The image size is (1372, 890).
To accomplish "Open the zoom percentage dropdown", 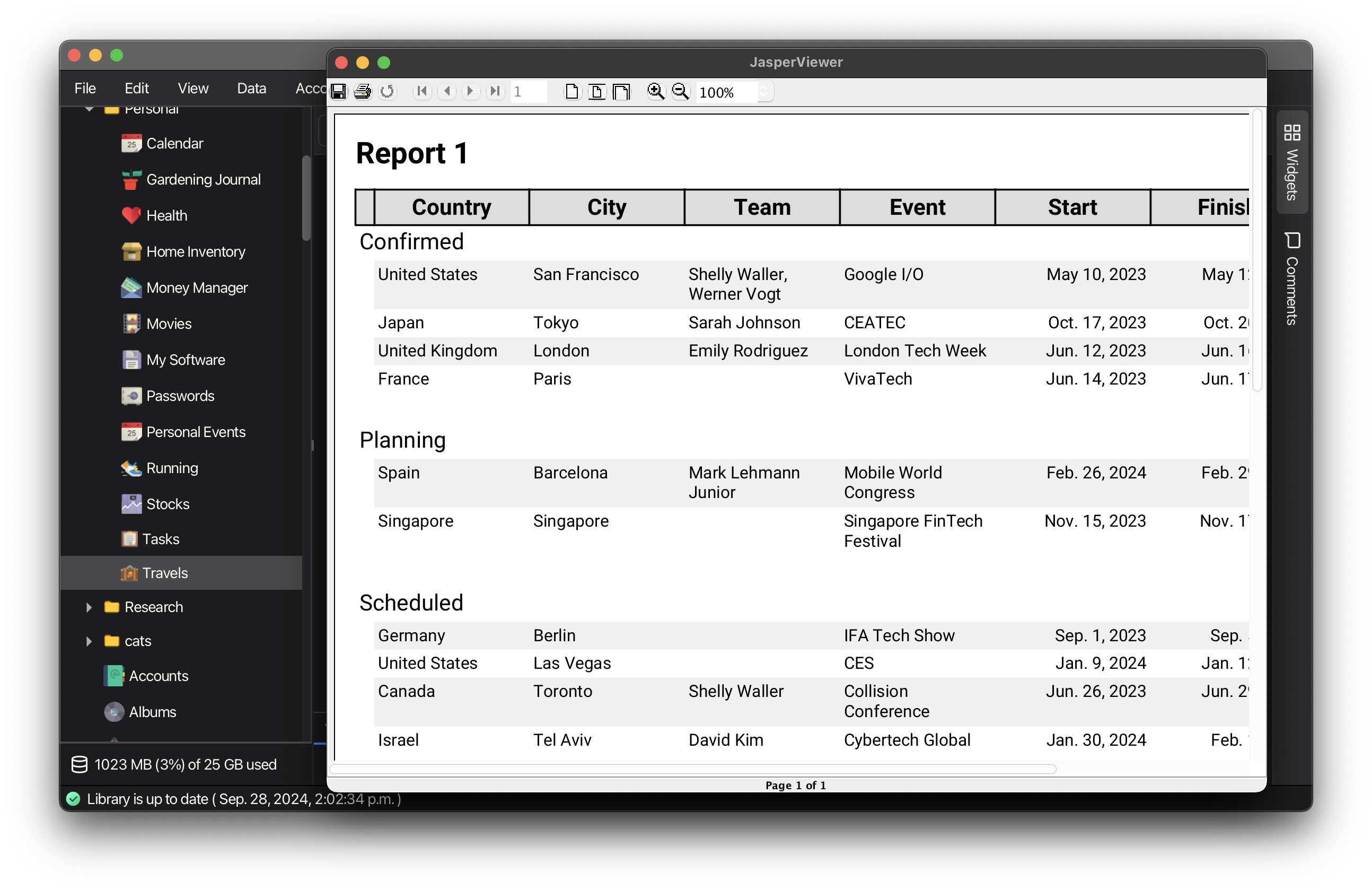I will coord(764,91).
